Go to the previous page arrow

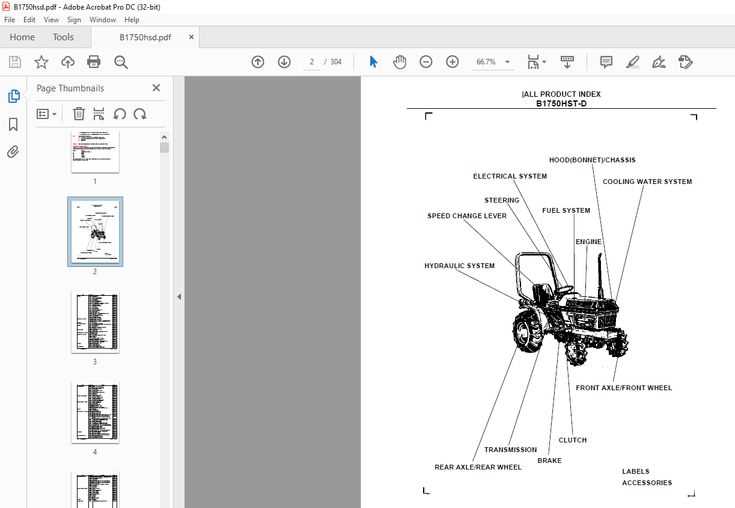tap(258, 62)
